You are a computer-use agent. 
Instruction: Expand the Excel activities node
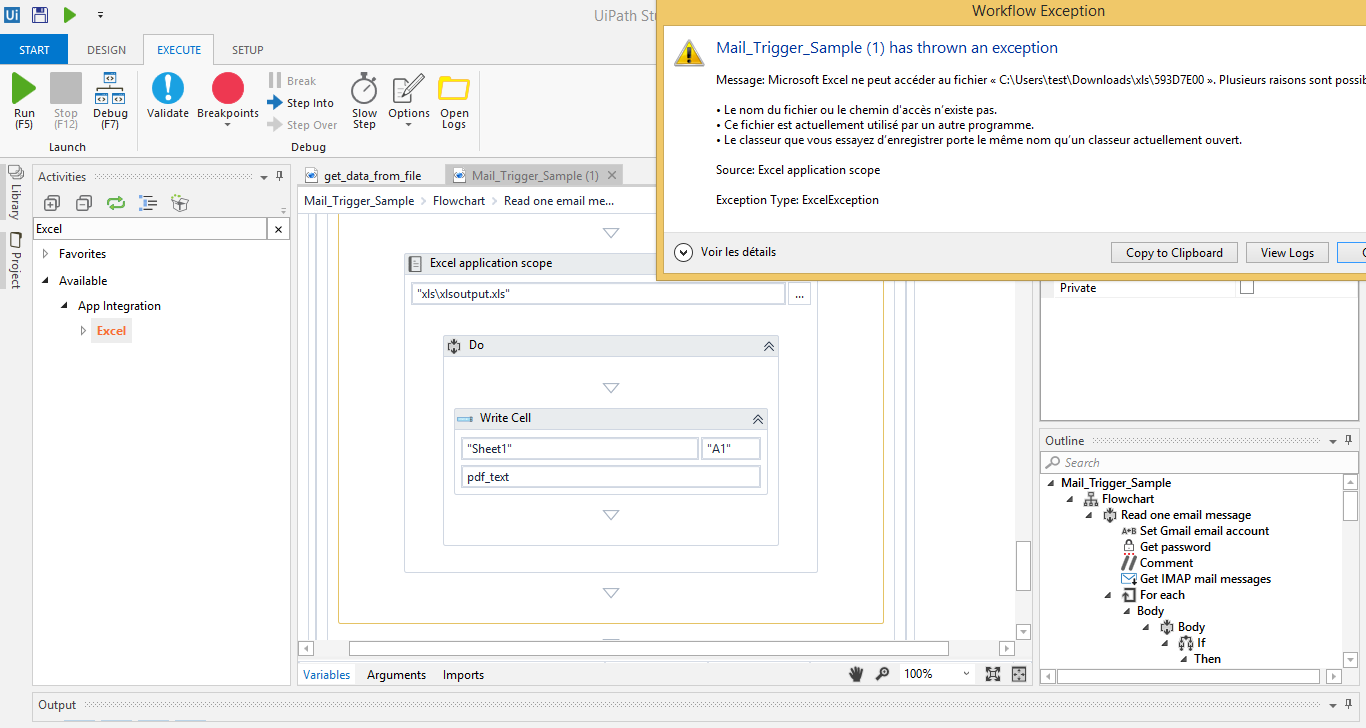point(84,331)
